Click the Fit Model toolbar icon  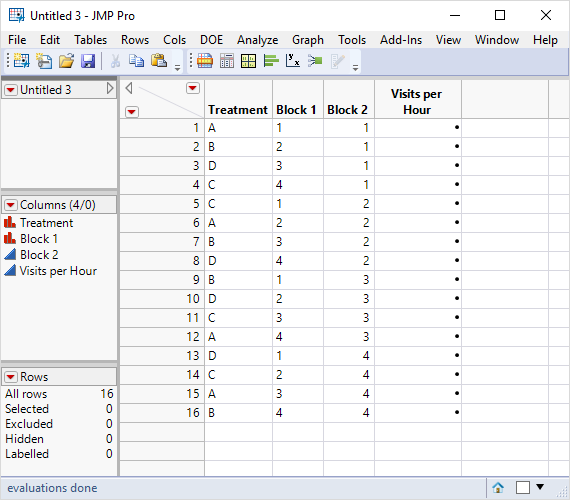(315, 61)
